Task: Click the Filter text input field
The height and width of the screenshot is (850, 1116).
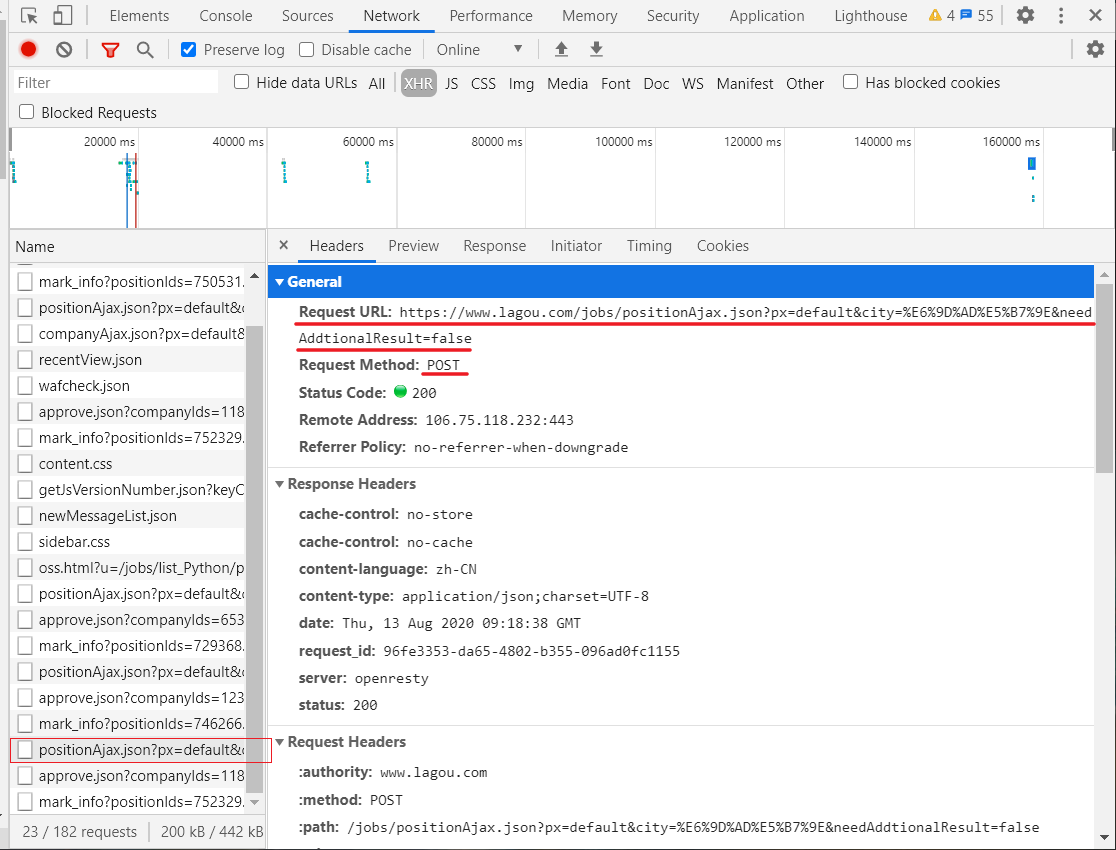Action: (x=115, y=83)
